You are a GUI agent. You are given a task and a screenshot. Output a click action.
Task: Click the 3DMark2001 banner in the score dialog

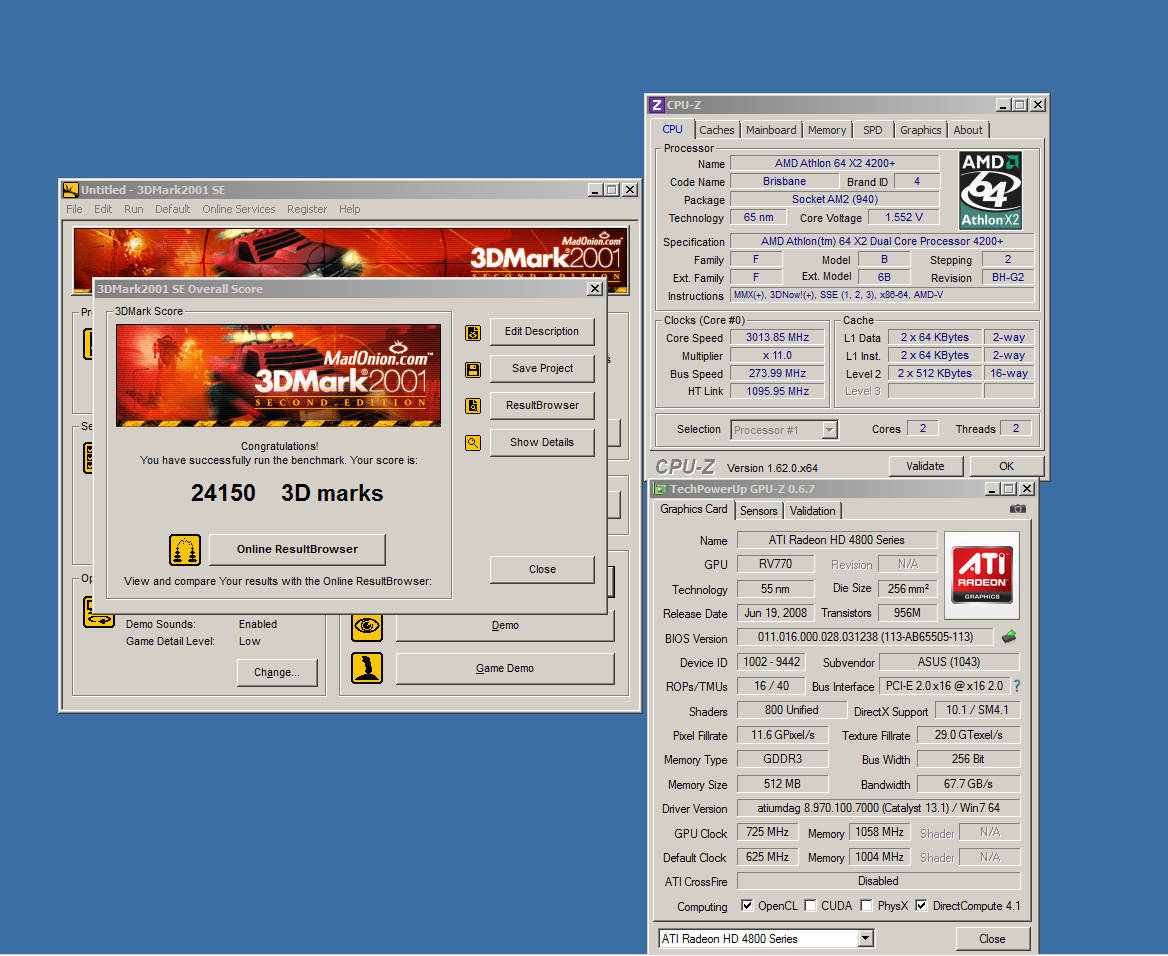click(279, 376)
